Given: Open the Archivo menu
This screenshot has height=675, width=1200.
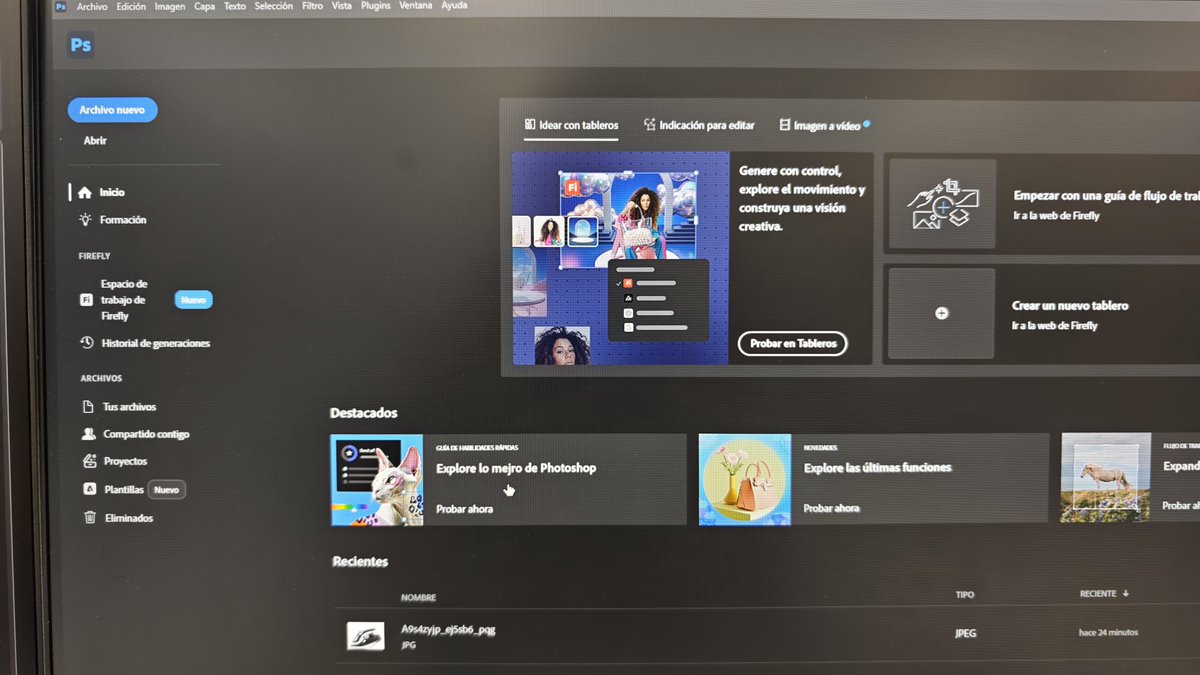Looking at the screenshot, I should (x=92, y=6).
